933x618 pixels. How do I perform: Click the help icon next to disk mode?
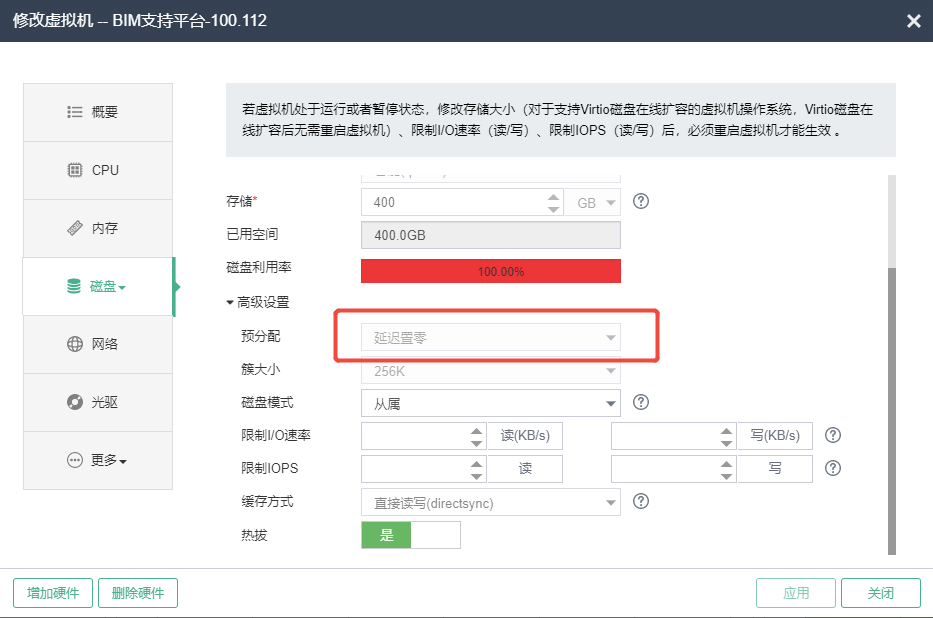tap(642, 402)
